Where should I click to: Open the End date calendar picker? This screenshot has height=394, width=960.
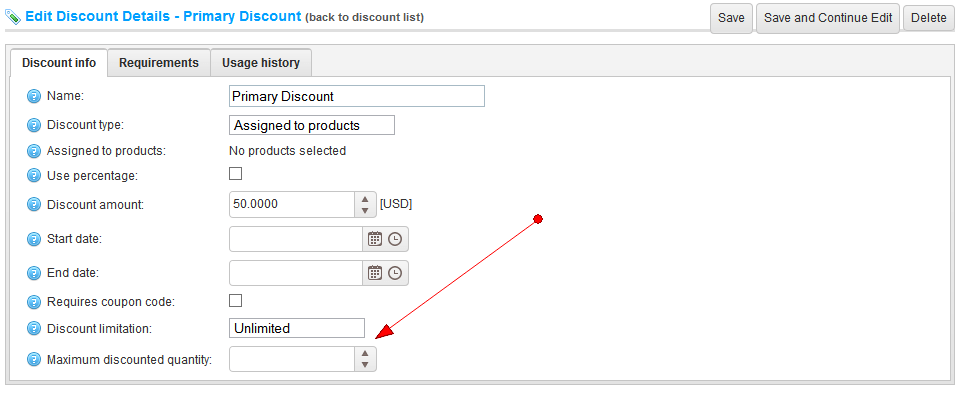tap(375, 273)
